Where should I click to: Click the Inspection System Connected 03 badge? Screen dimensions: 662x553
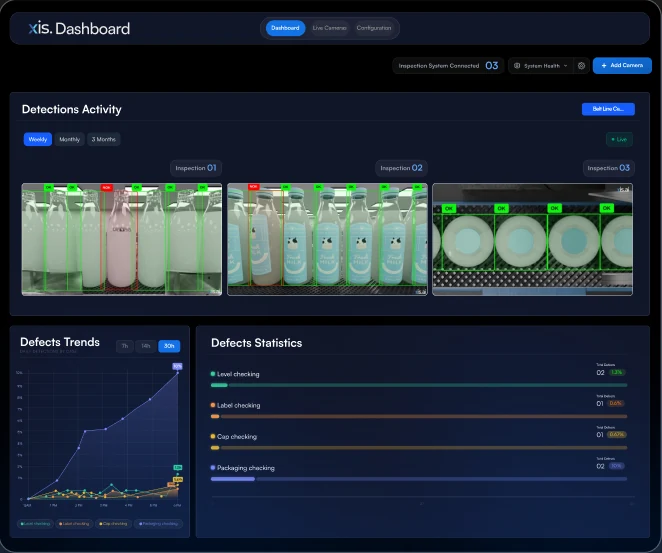(448, 65)
